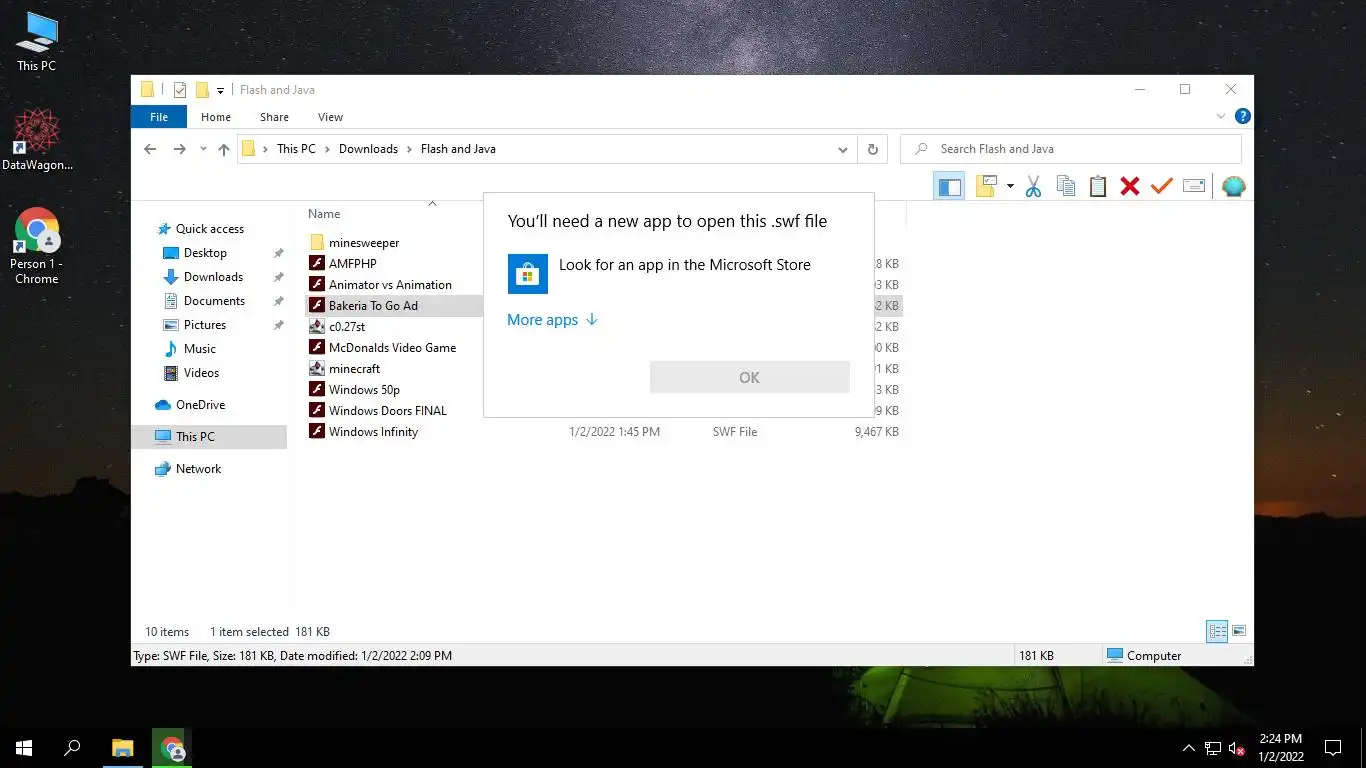
Task: Switch to the Share ribbon tab
Action: coord(274,117)
